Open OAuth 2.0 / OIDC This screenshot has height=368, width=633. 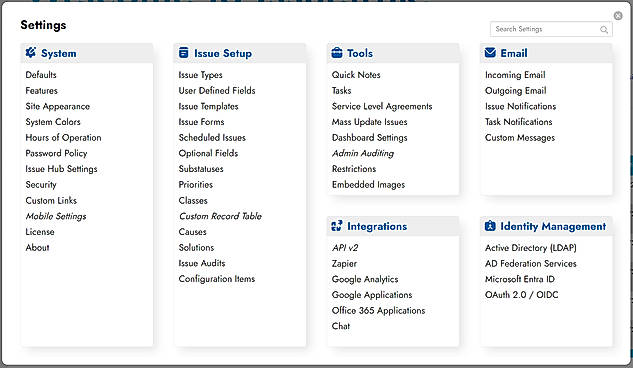522,295
